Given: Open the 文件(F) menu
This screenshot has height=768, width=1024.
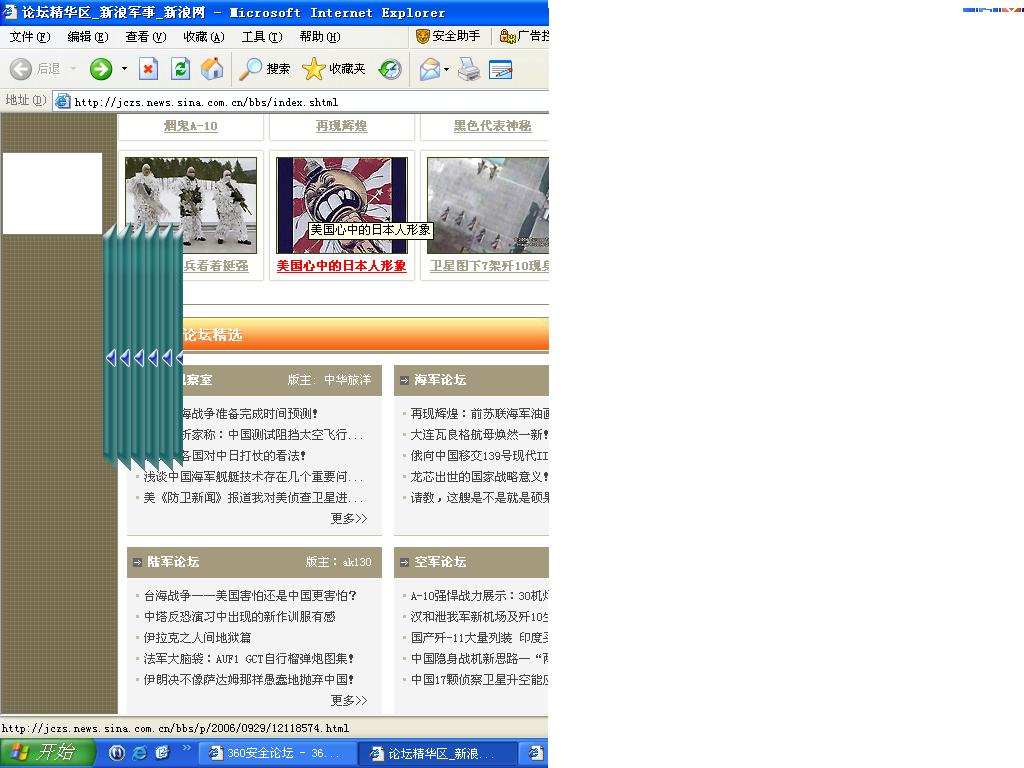Looking at the screenshot, I should click(30, 37).
